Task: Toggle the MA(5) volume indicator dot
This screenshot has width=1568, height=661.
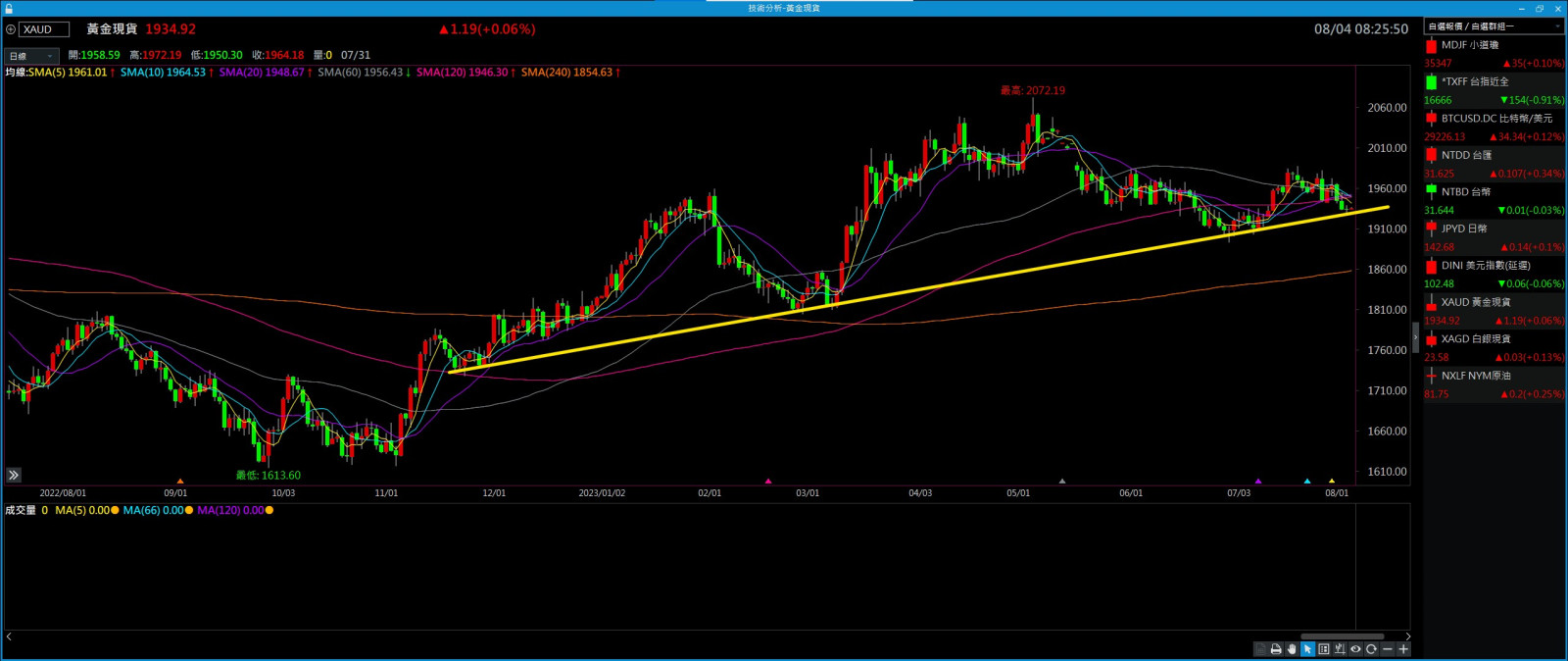Action: click(x=115, y=510)
